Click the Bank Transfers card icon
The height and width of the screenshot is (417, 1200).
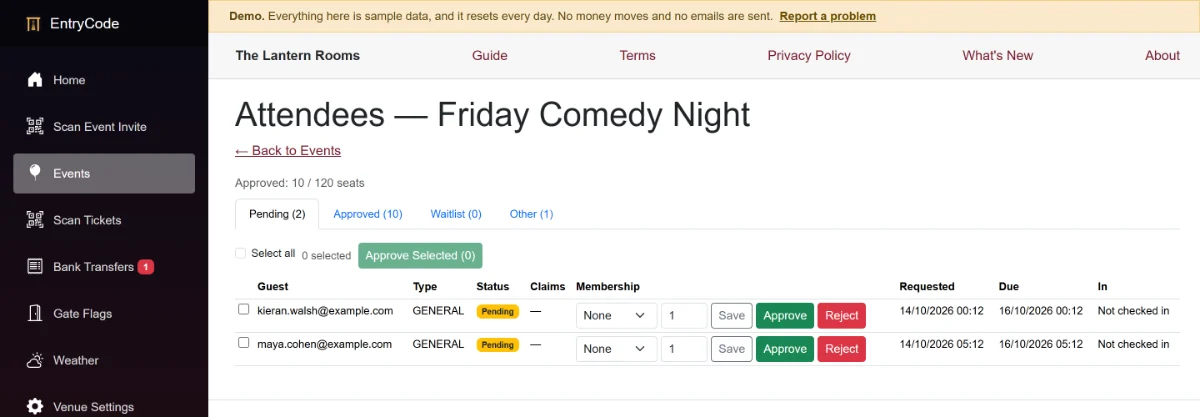35,267
